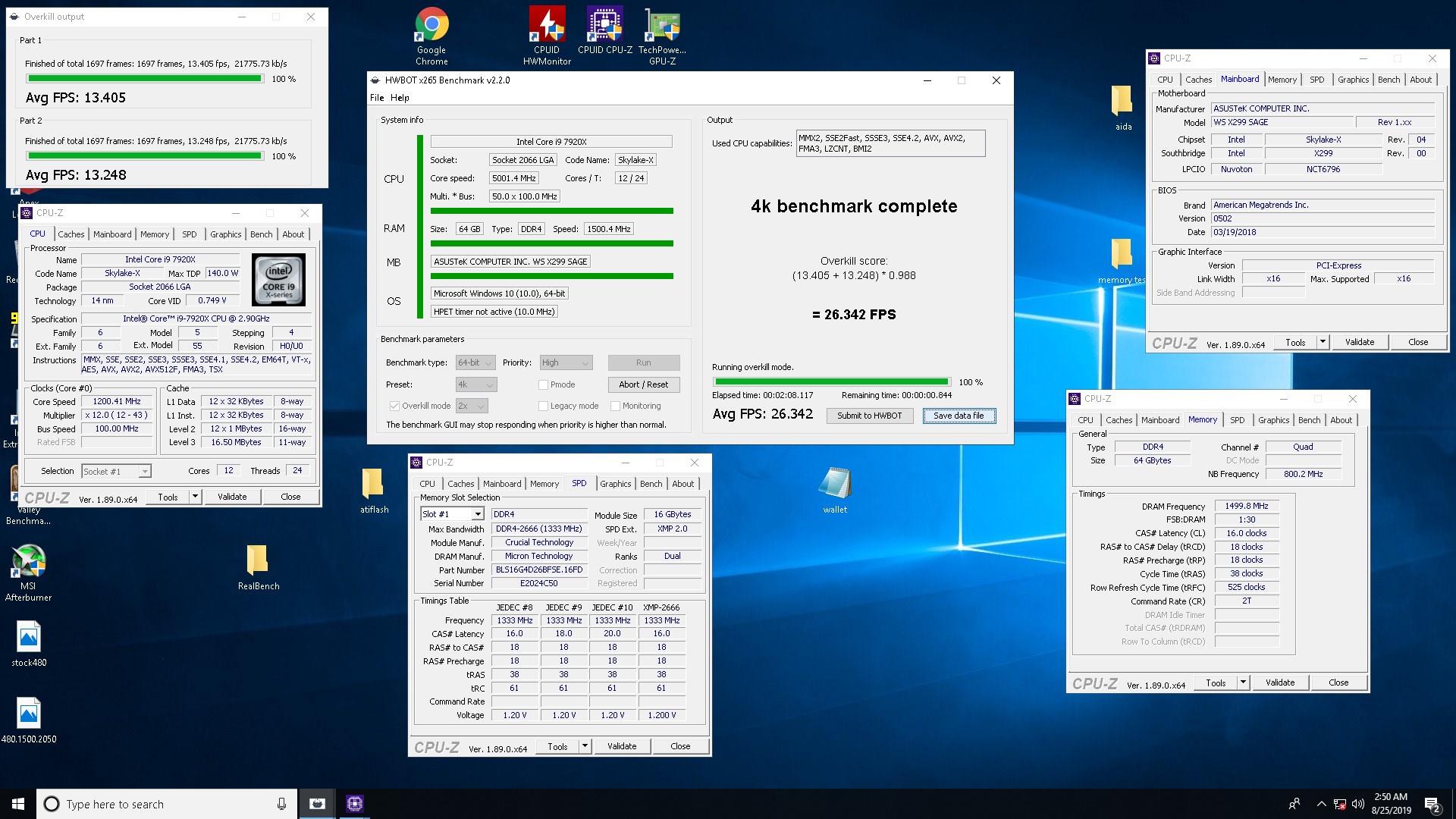Viewport: 1456px width, 819px height.
Task: Click the Part Number field BLS16G4D26BFSE.16FD
Action: pyautogui.click(x=539, y=570)
